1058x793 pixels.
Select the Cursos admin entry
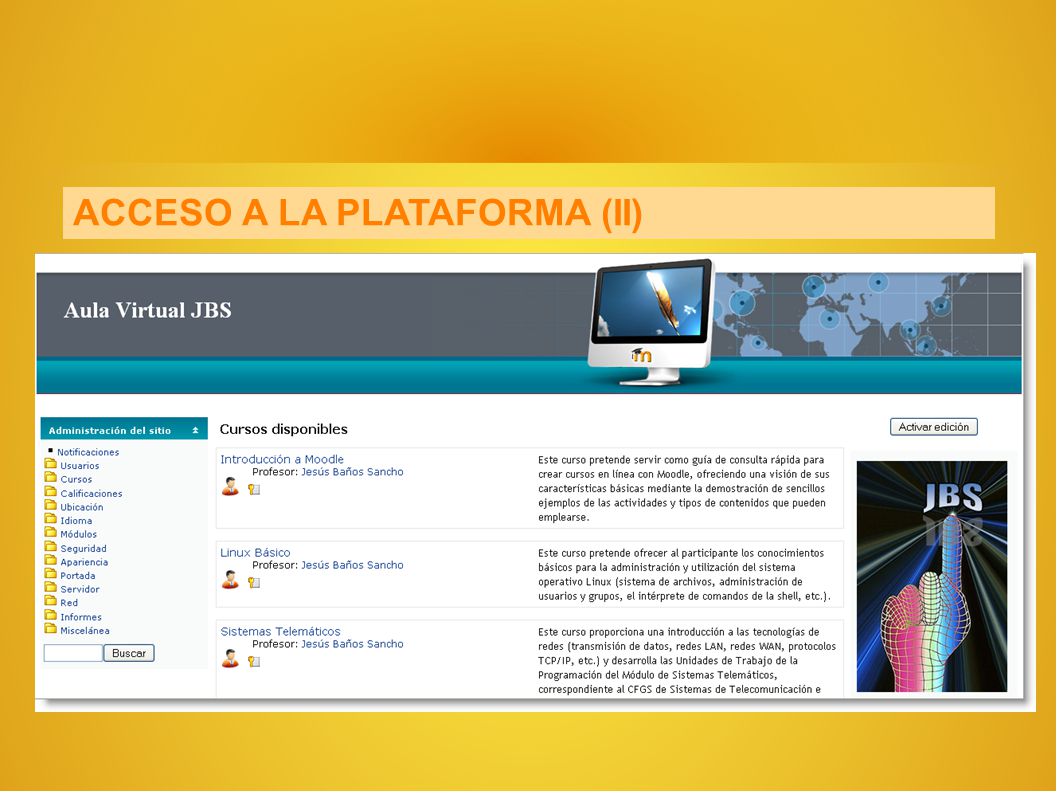tap(76, 479)
